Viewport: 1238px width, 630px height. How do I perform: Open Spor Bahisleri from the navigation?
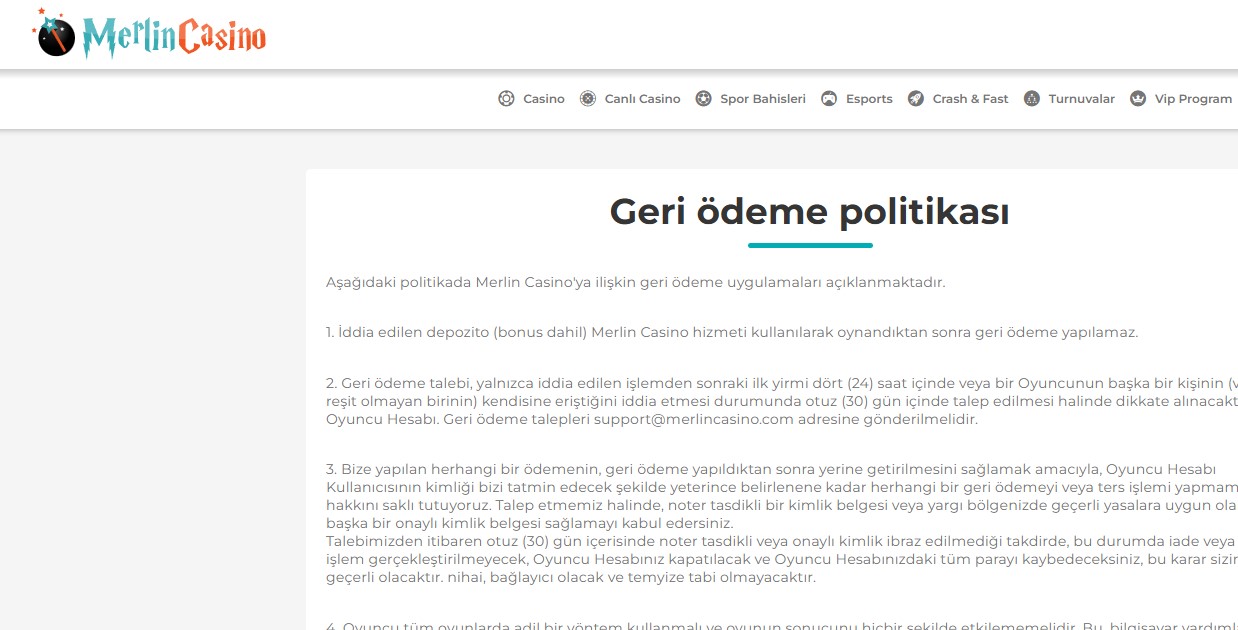pos(763,99)
